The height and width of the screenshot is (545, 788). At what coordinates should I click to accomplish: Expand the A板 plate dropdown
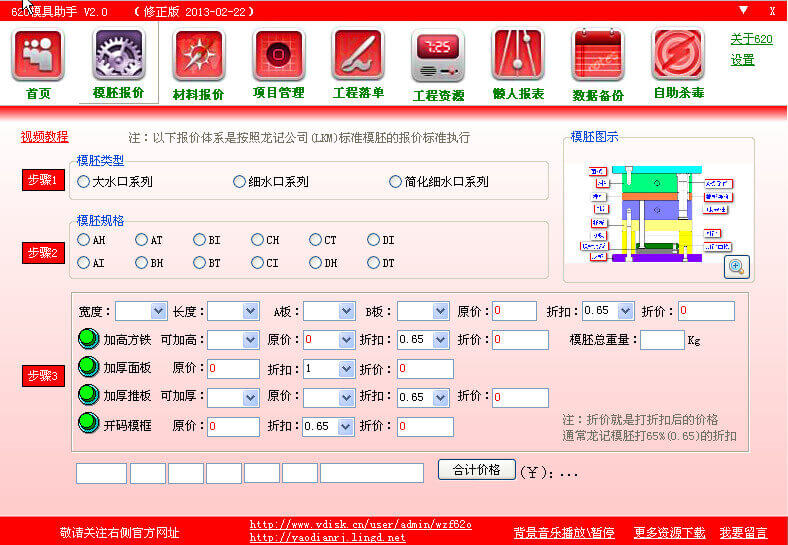(345, 311)
